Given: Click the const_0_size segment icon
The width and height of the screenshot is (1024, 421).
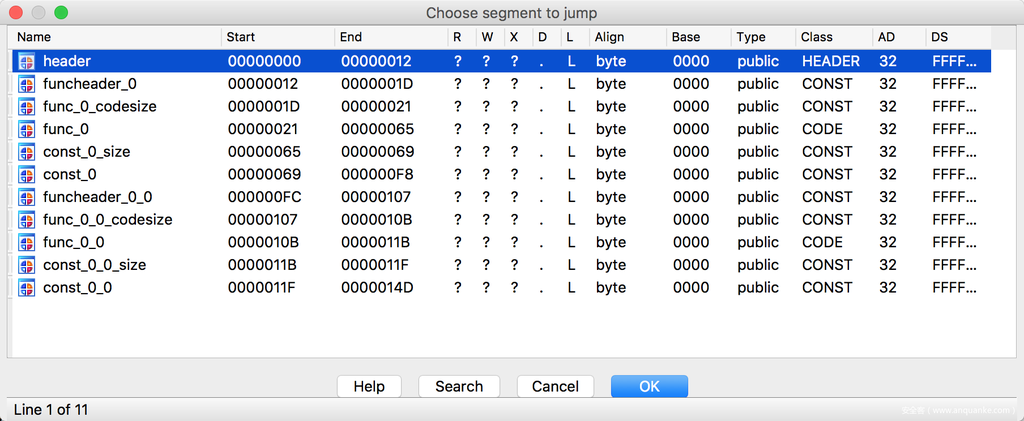Looking at the screenshot, I should (27, 152).
